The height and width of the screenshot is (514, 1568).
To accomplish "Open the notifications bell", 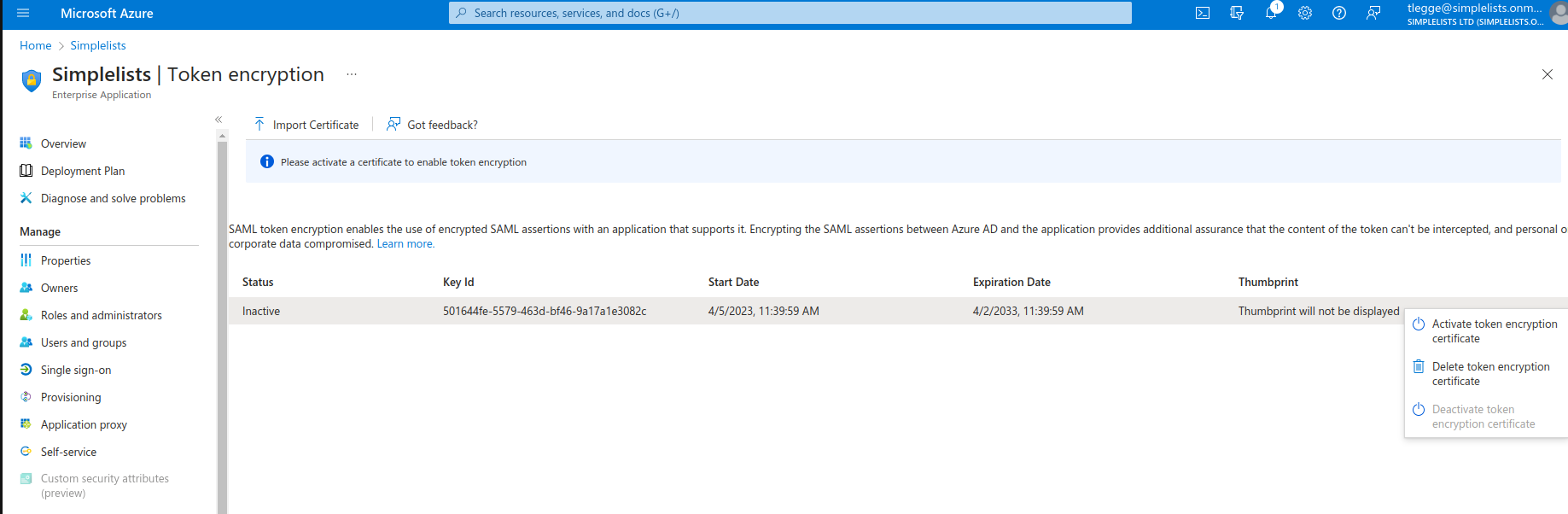I will [1271, 13].
